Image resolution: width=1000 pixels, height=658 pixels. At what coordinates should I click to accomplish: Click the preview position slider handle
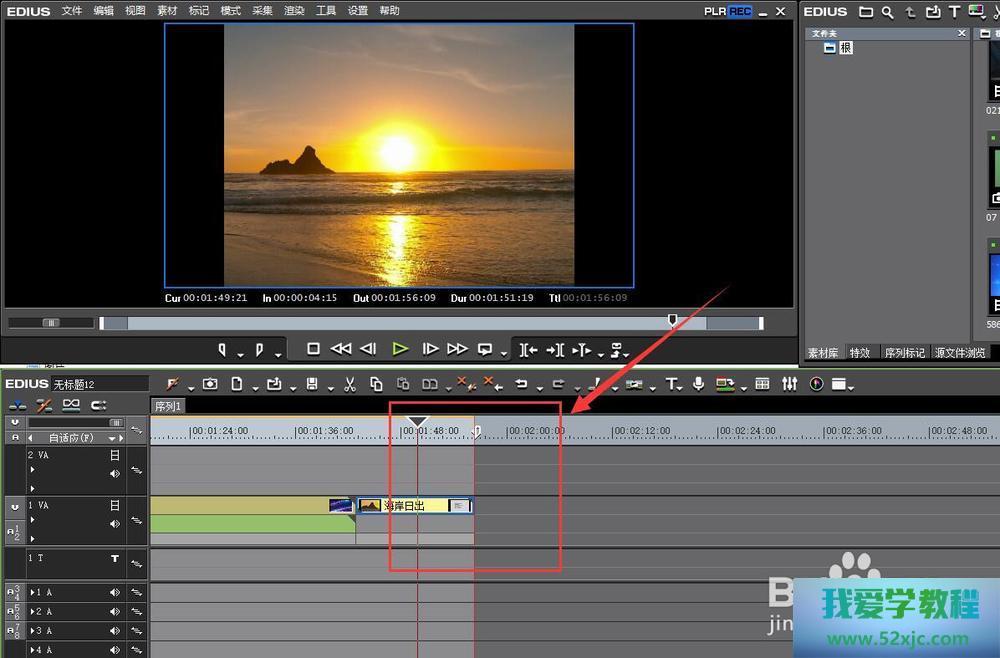click(672, 320)
